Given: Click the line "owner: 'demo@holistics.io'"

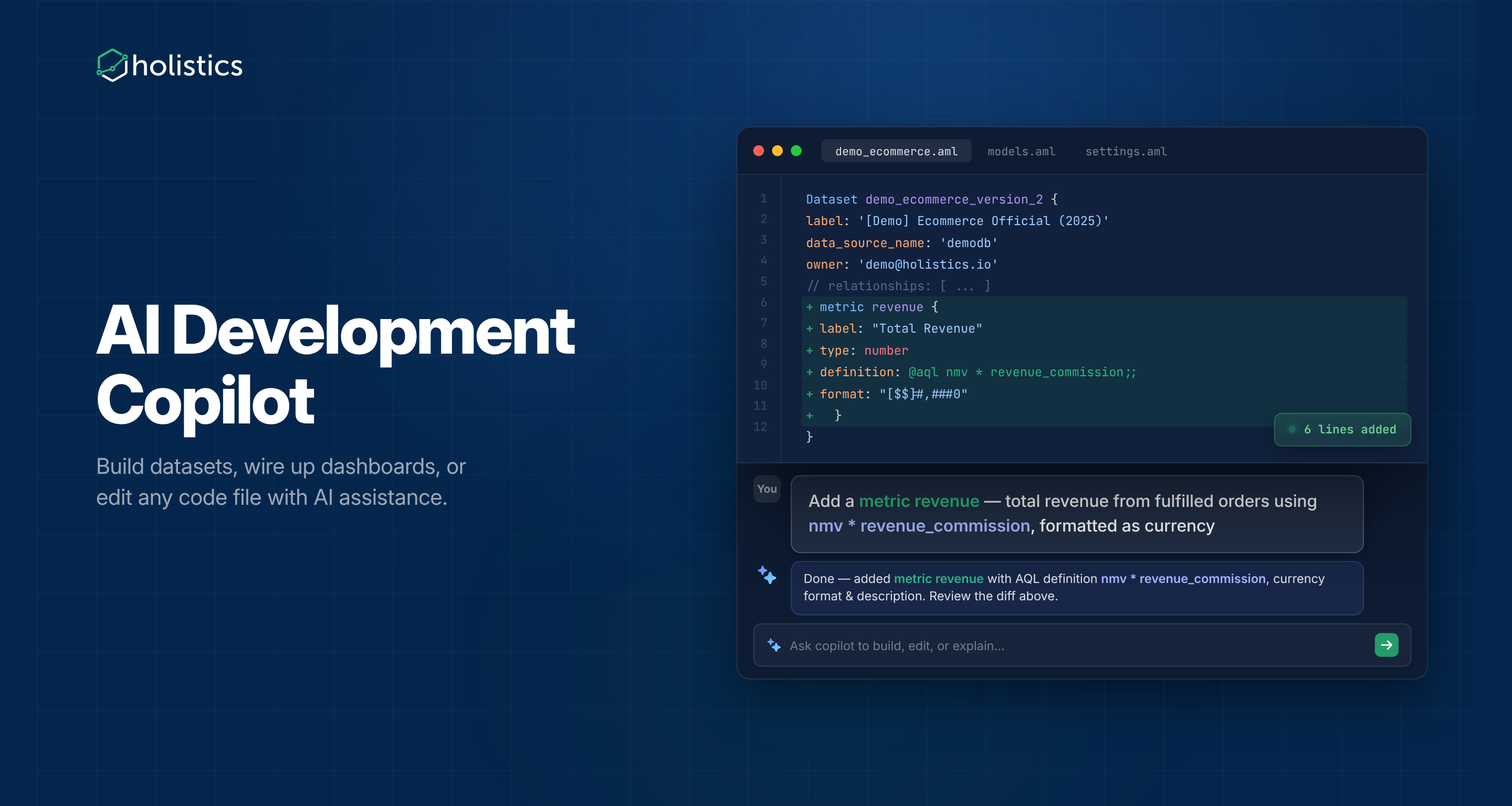Looking at the screenshot, I should tap(901, 264).
